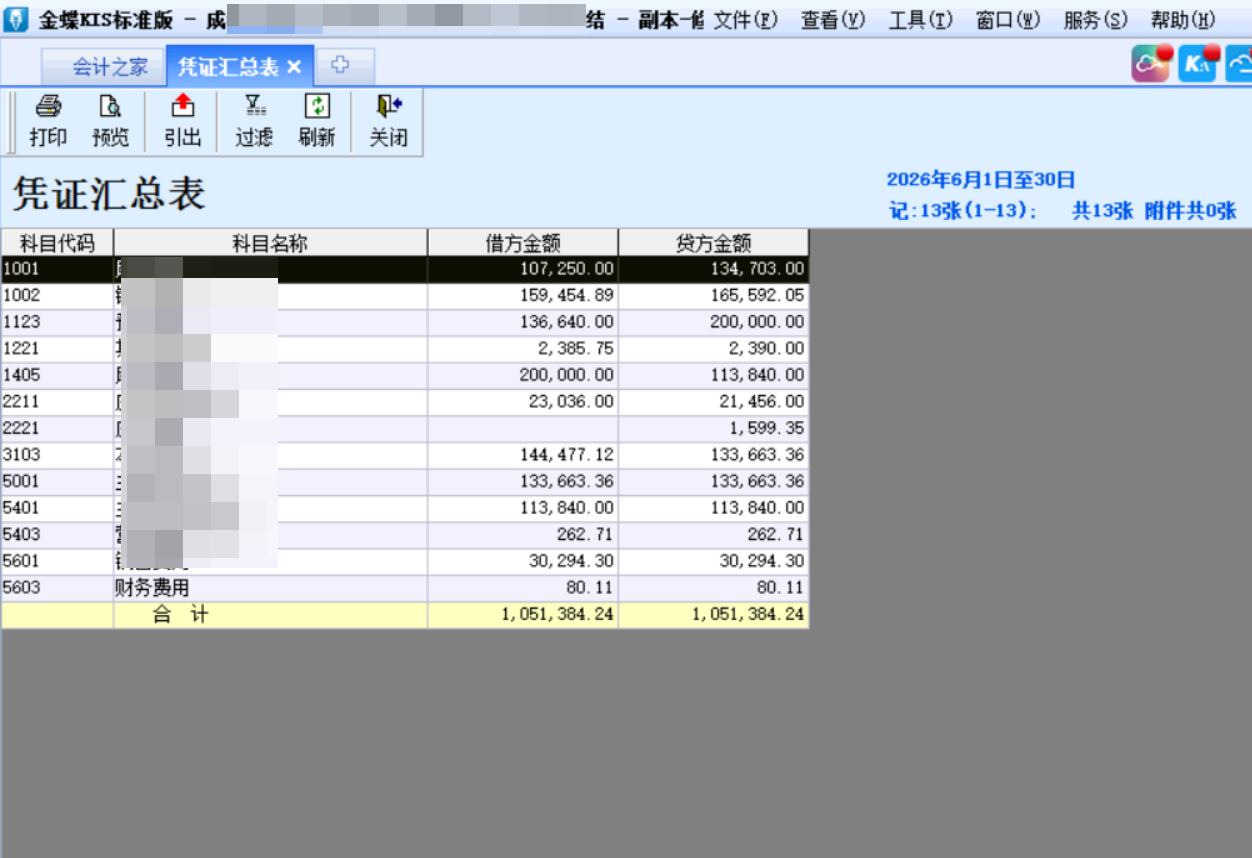Click the 合计 total row label

coord(270,615)
